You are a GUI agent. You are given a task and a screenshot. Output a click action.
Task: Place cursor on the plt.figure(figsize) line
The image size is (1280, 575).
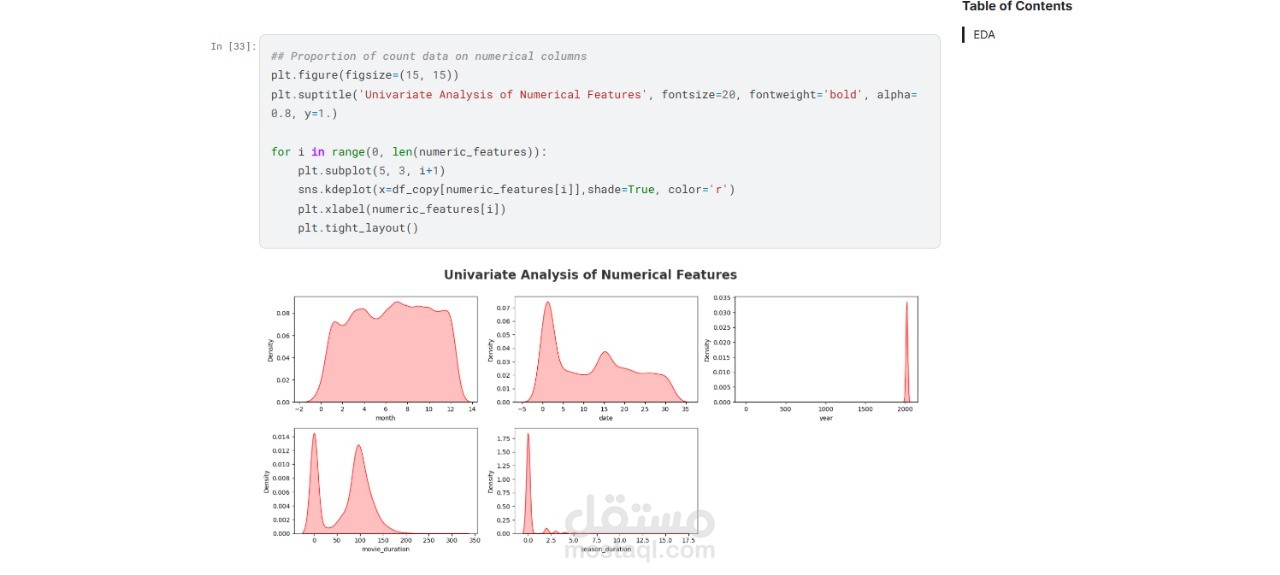click(x=364, y=75)
